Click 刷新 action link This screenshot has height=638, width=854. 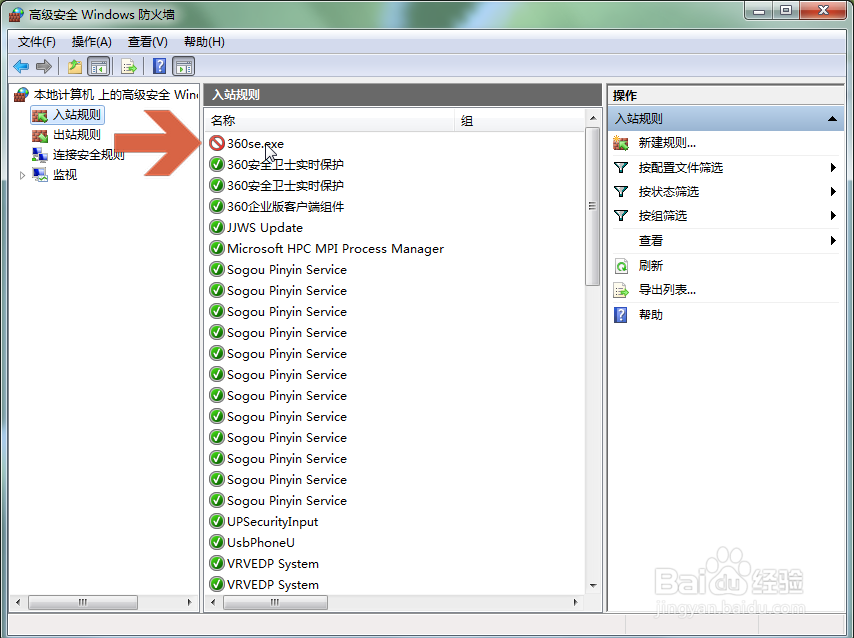pyautogui.click(x=650, y=265)
